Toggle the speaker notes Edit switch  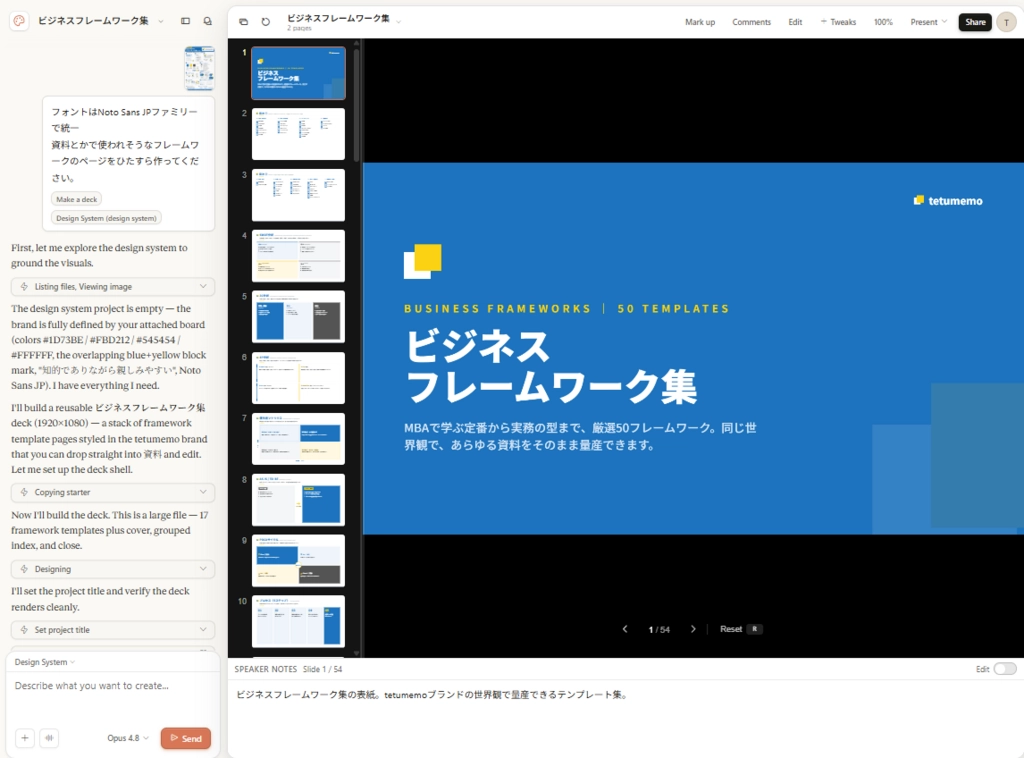coord(1004,669)
